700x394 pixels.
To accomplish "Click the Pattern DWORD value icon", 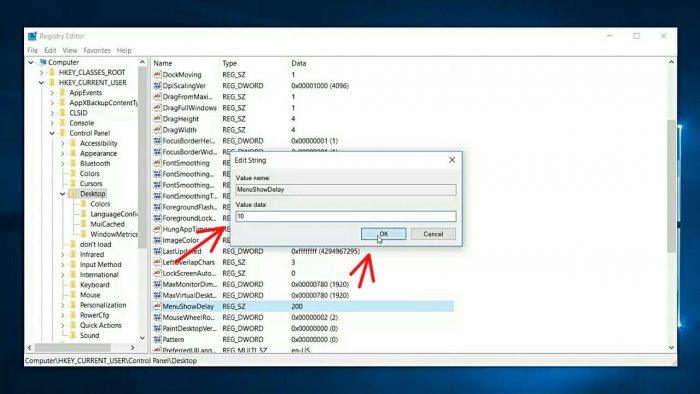I will point(157,339).
